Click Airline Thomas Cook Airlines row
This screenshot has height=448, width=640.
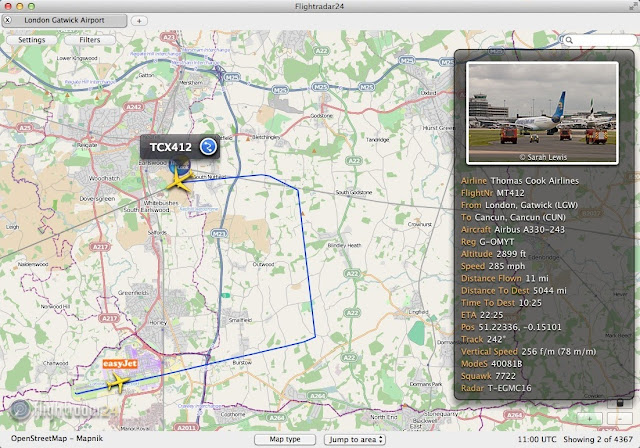point(520,181)
